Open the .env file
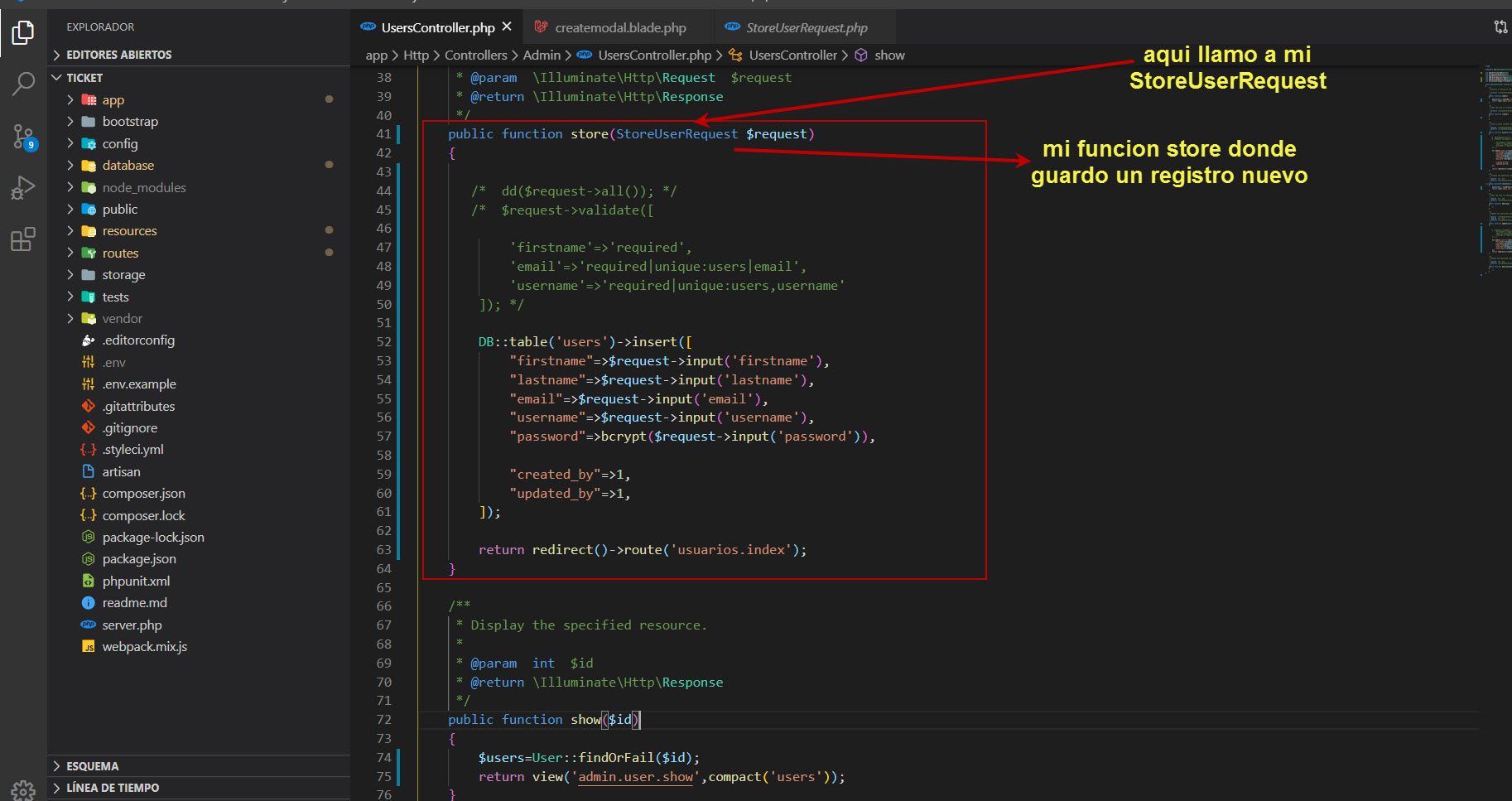 coord(199,362)
